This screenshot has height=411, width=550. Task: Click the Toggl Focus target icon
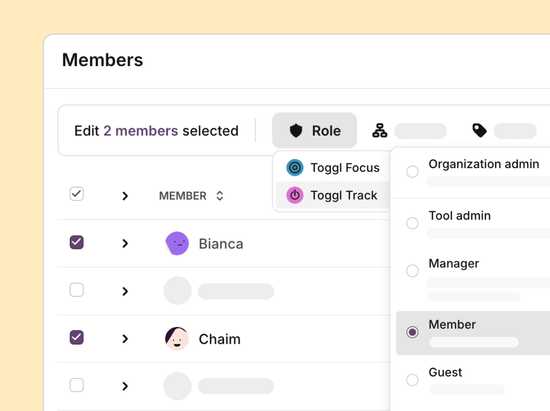tap(295, 168)
